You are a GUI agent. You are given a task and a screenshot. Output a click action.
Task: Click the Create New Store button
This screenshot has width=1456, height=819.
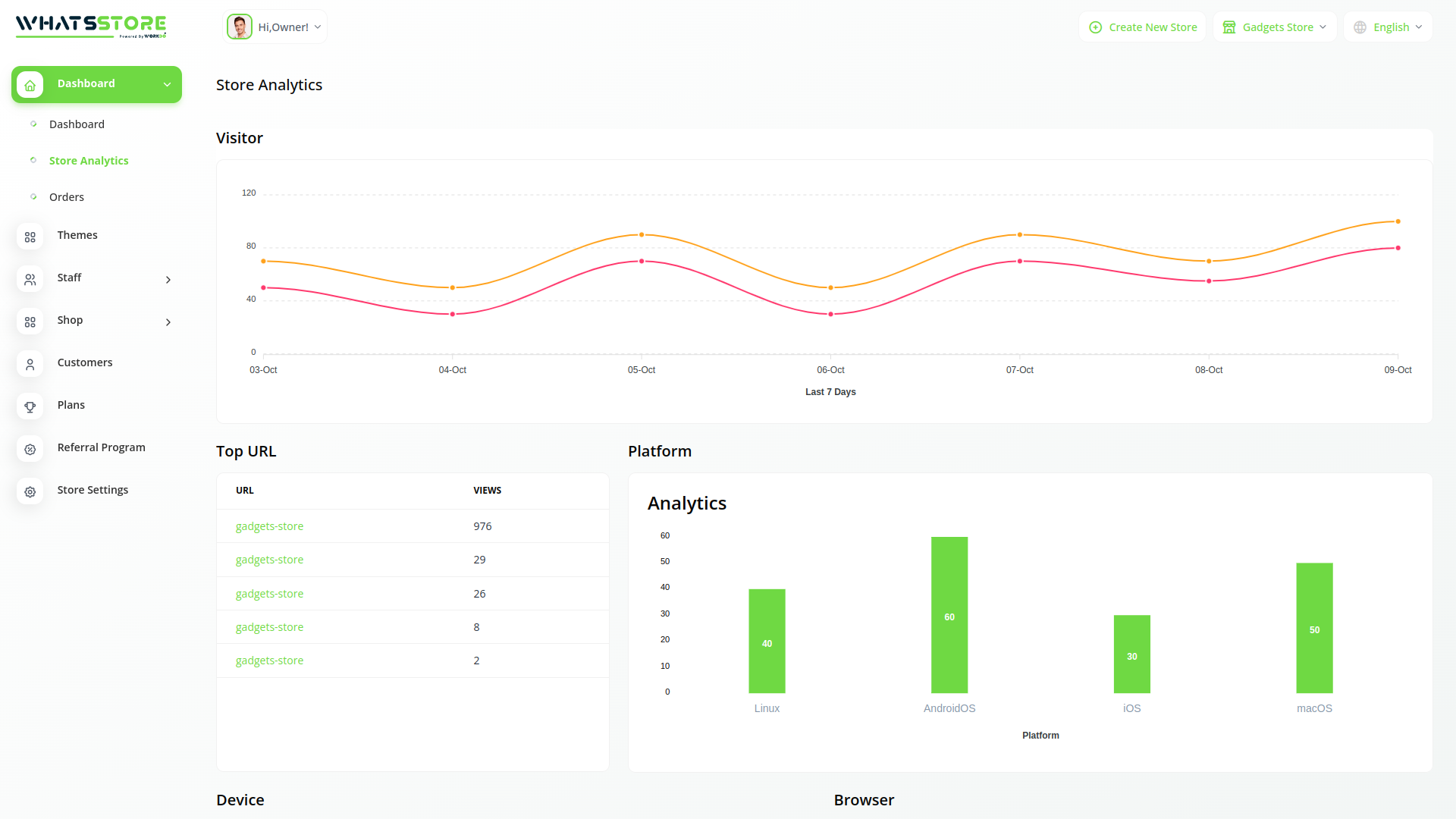(1143, 27)
